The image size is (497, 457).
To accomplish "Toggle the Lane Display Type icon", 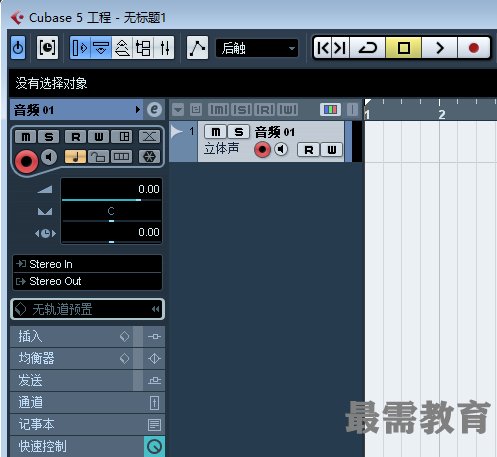I will coord(122,157).
